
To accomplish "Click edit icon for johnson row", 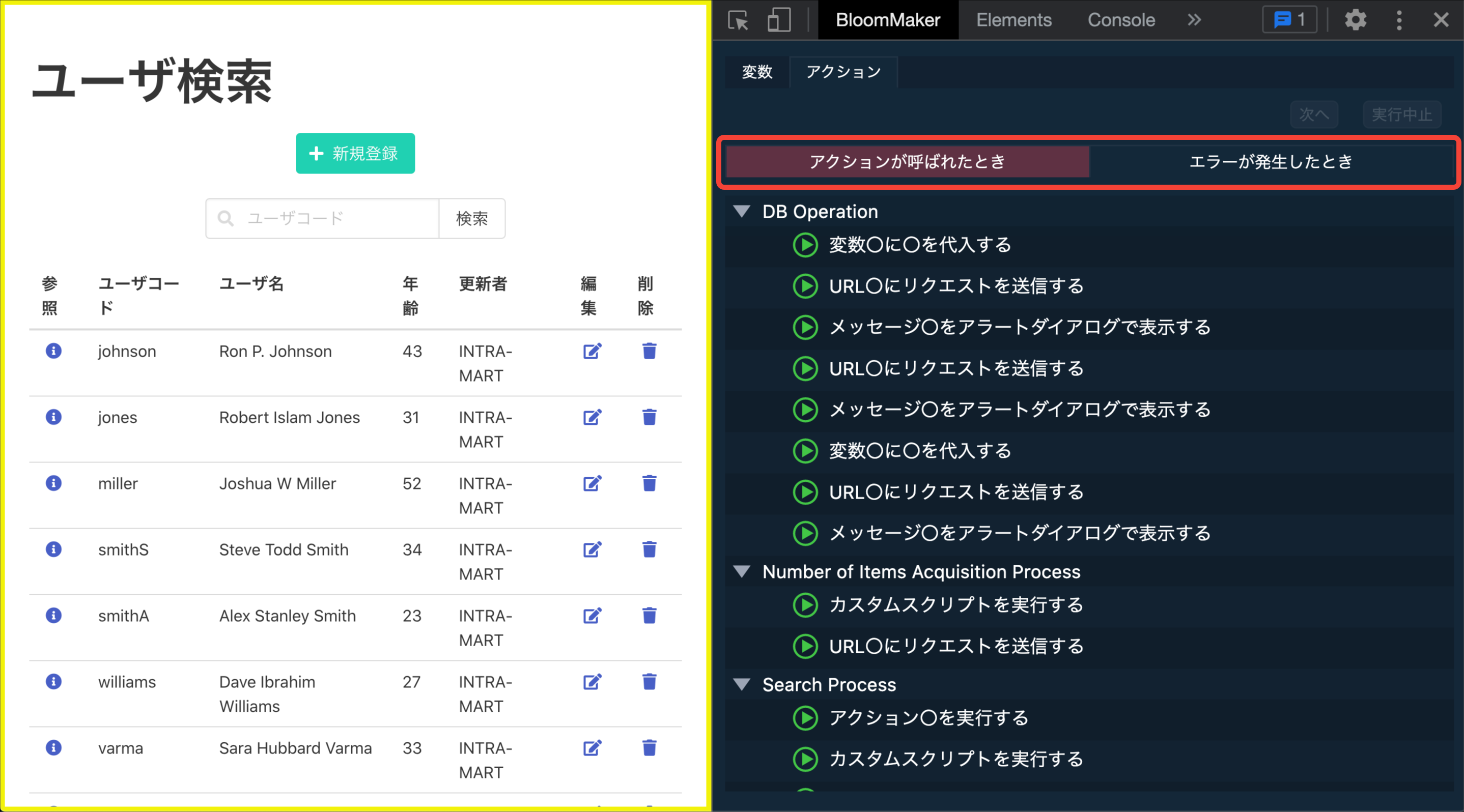I will [x=592, y=351].
